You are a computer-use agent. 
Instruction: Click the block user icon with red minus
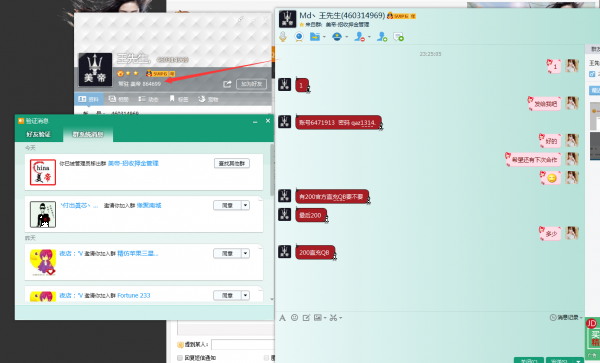[x=359, y=37]
